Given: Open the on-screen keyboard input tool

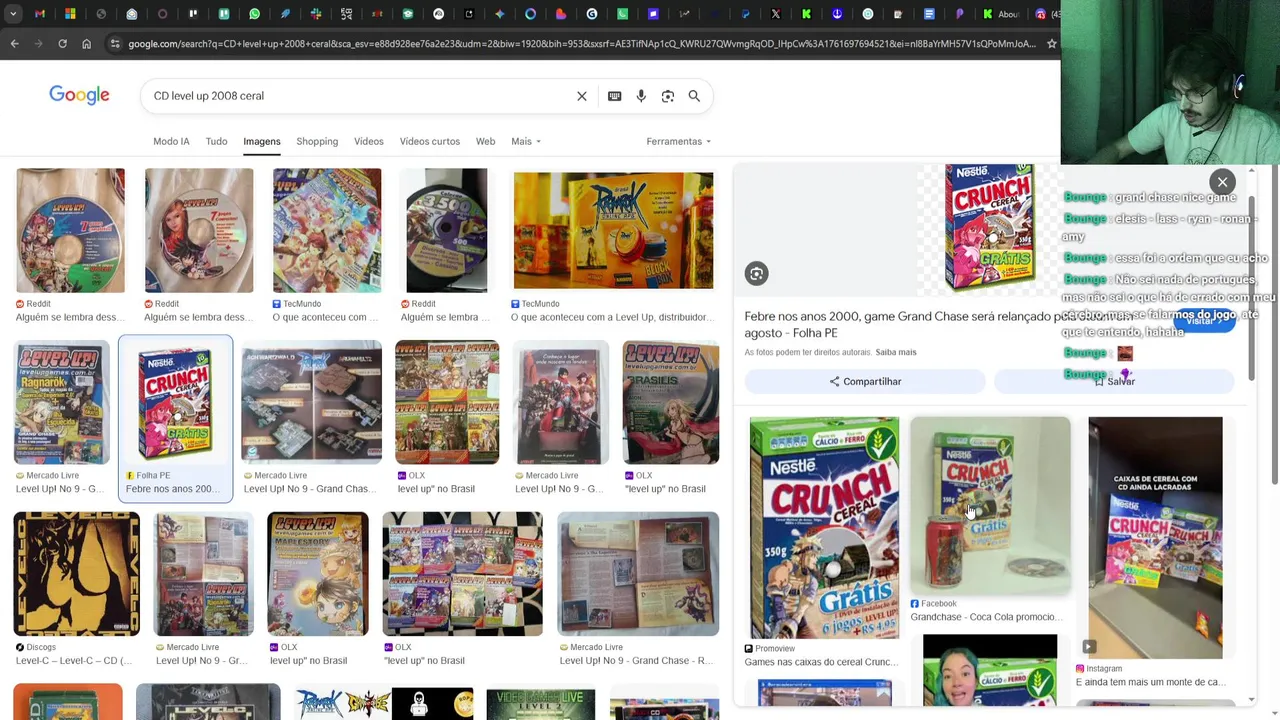Looking at the screenshot, I should tap(614, 96).
